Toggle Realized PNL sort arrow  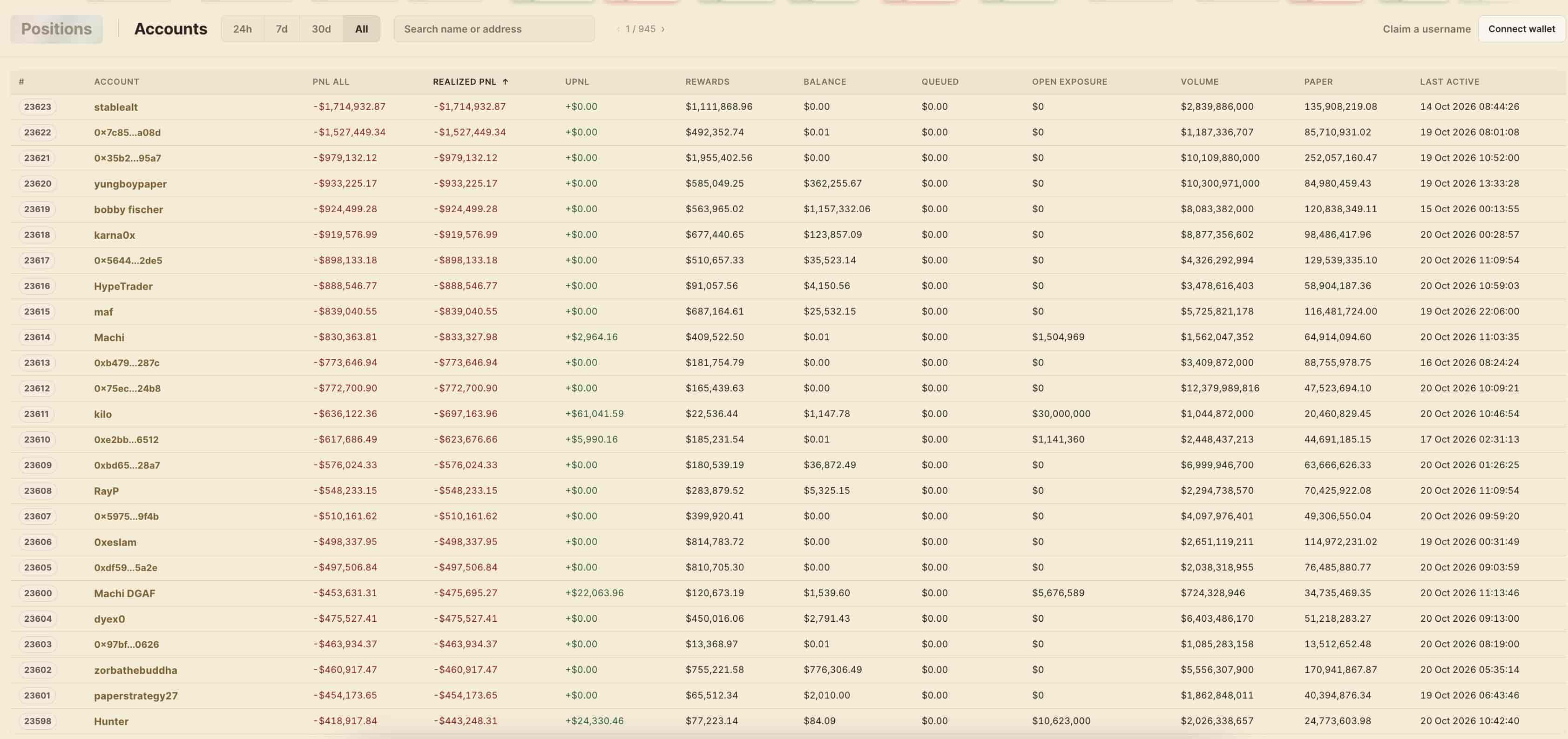pos(505,81)
